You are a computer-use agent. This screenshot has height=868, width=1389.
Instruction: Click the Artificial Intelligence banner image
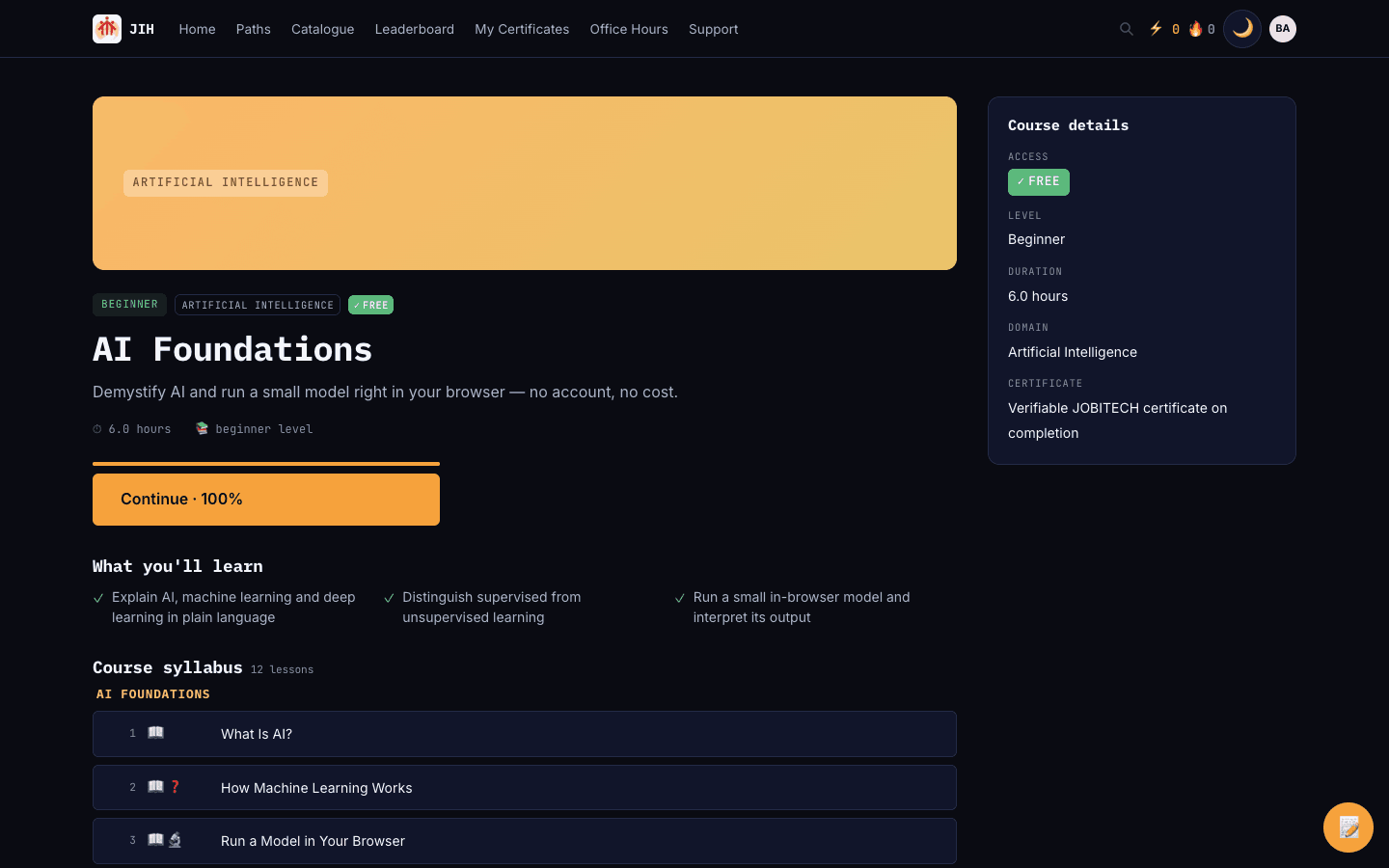pos(525,183)
